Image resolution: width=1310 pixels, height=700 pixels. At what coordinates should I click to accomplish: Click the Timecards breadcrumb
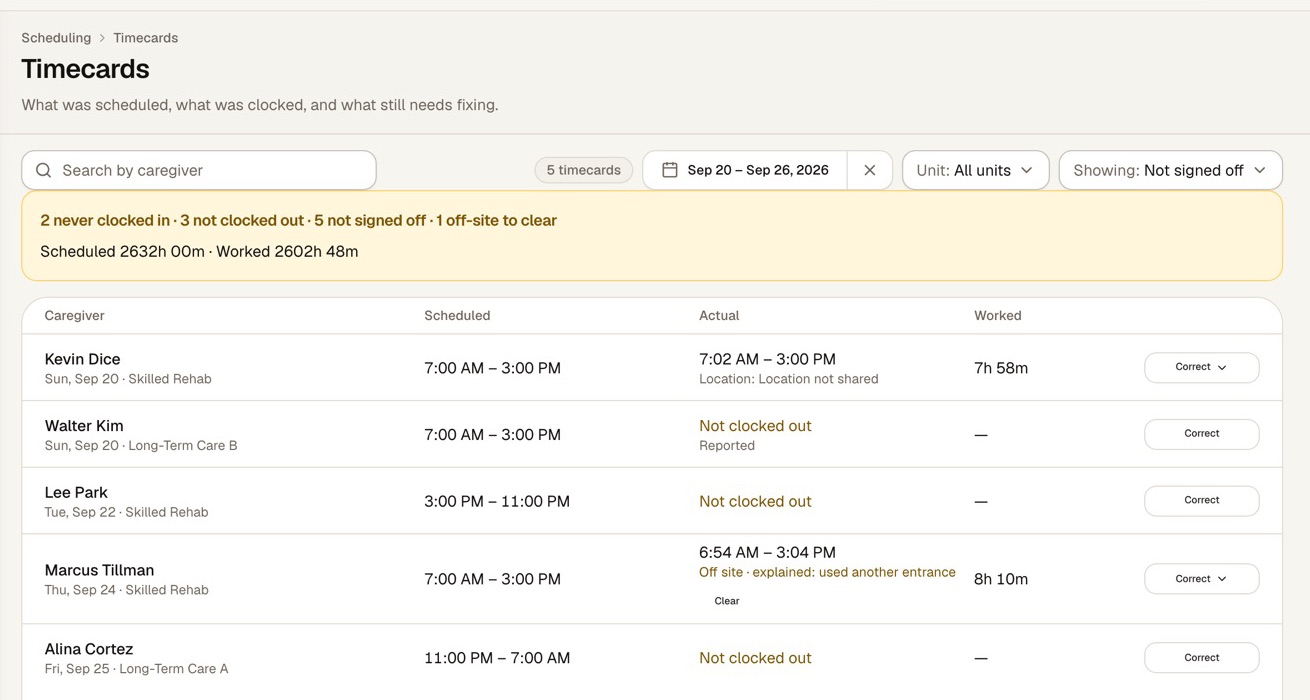pyautogui.click(x=145, y=38)
